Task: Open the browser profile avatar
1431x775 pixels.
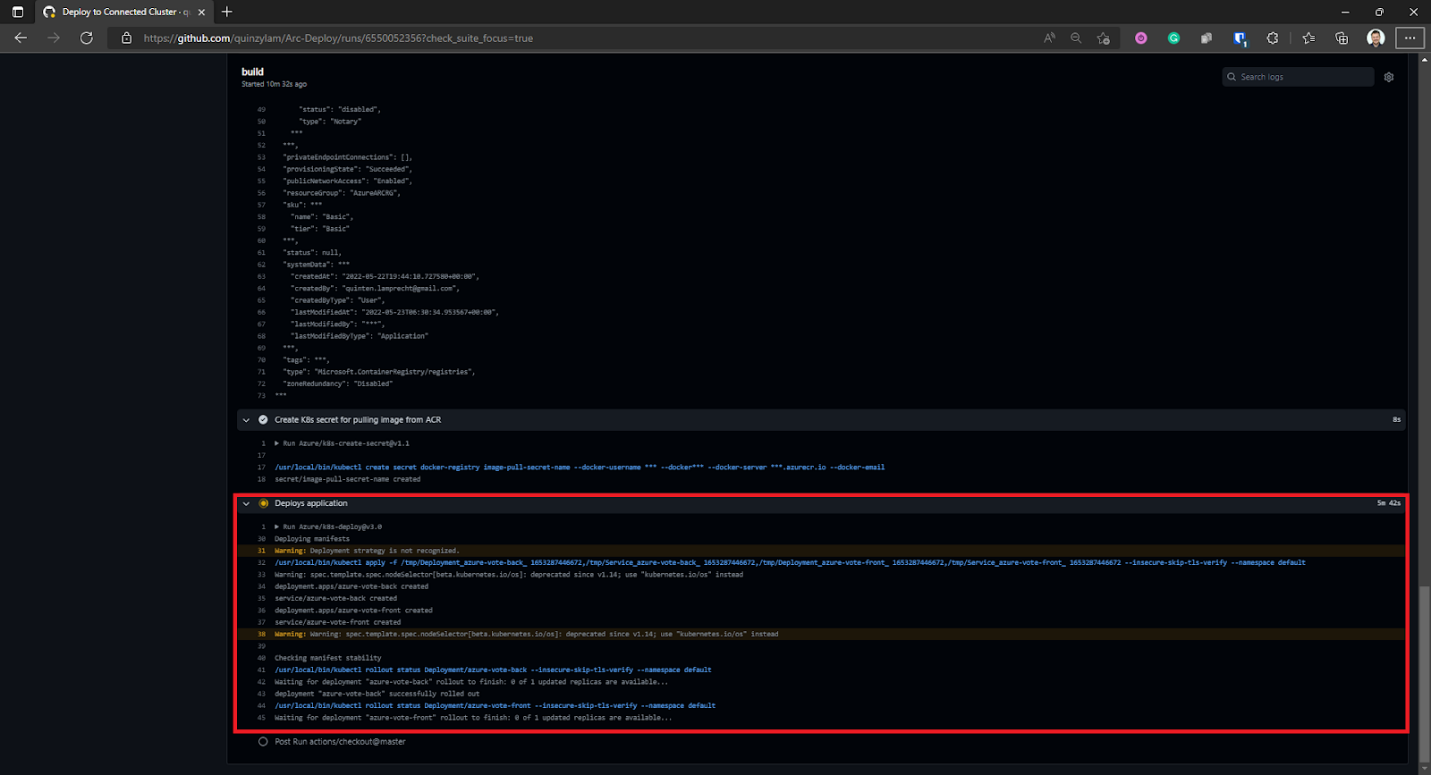Action: (x=1375, y=38)
